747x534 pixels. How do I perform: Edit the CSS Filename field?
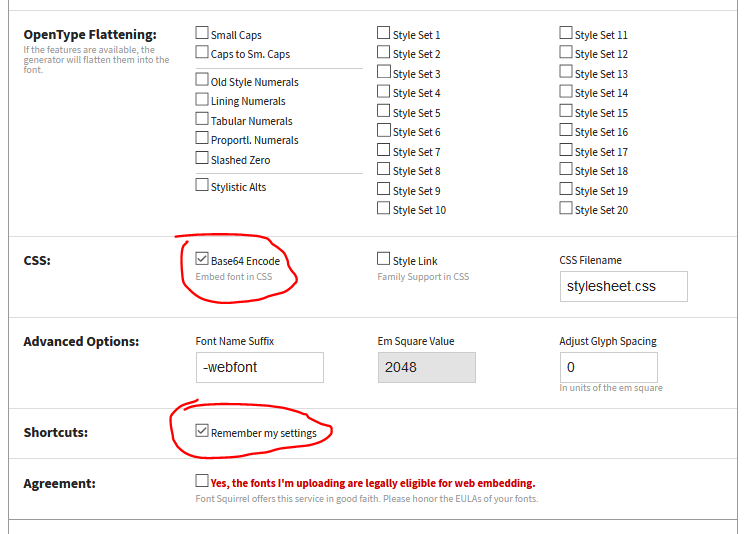624,286
